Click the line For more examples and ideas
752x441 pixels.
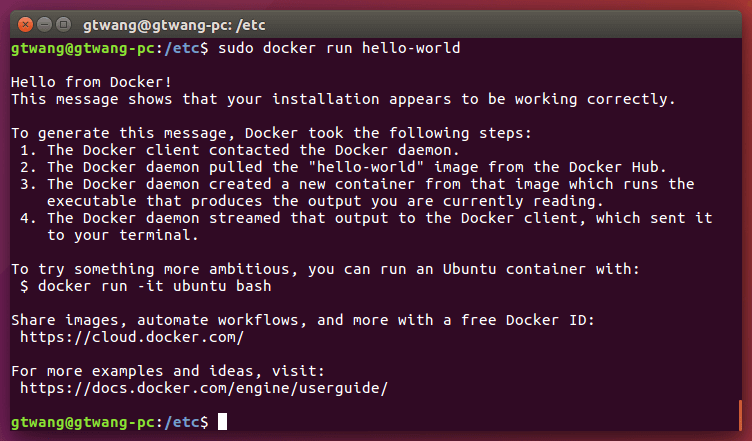pyautogui.click(x=168, y=371)
